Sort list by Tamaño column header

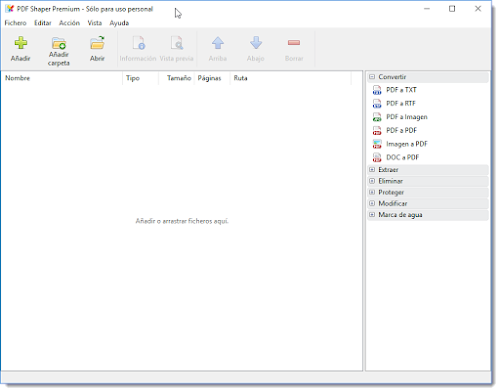(x=176, y=78)
